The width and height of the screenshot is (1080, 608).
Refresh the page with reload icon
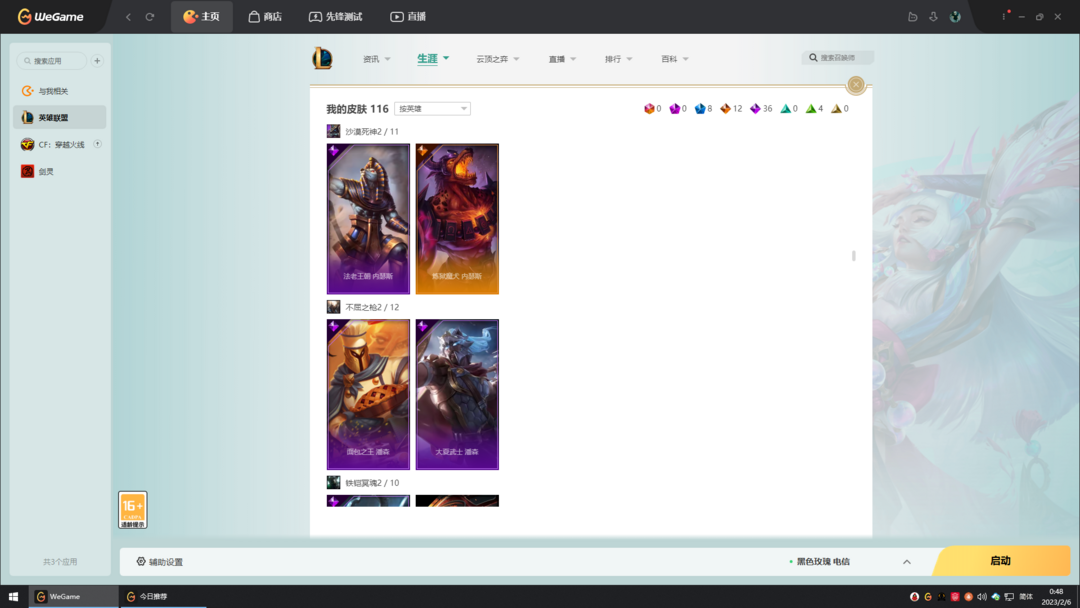149,17
